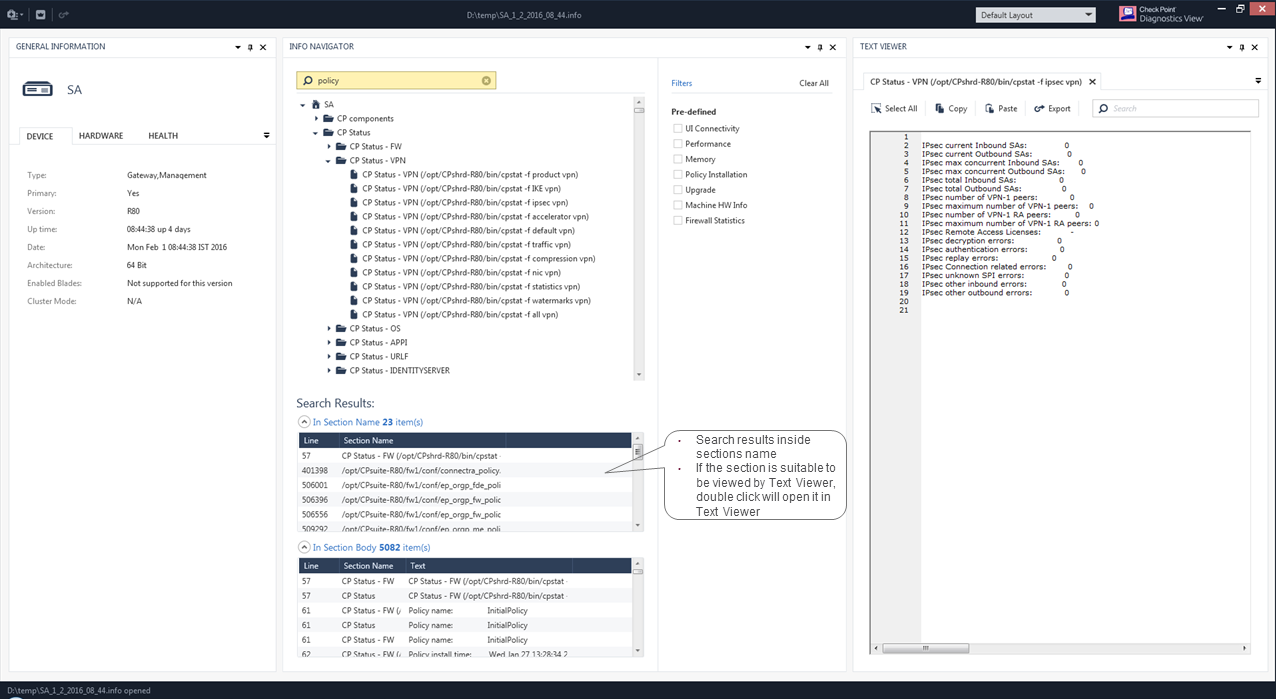The image size is (1276, 699).
Task: Click the Clear All filters button
Action: pyautogui.click(x=814, y=83)
